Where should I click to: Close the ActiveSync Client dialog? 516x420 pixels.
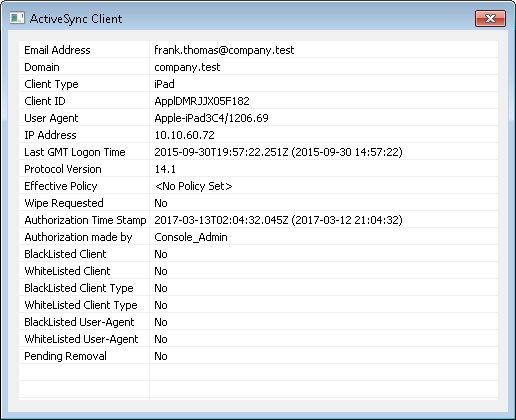pyautogui.click(x=490, y=18)
